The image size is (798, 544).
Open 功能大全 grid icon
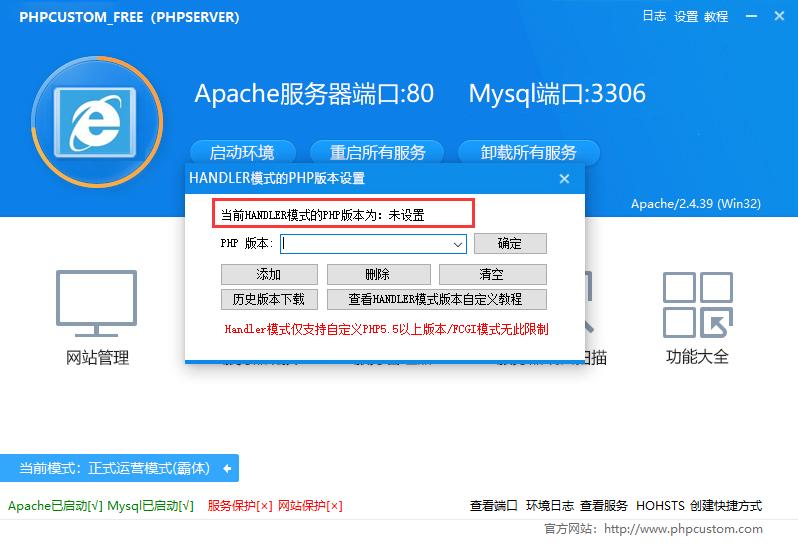[x=698, y=305]
